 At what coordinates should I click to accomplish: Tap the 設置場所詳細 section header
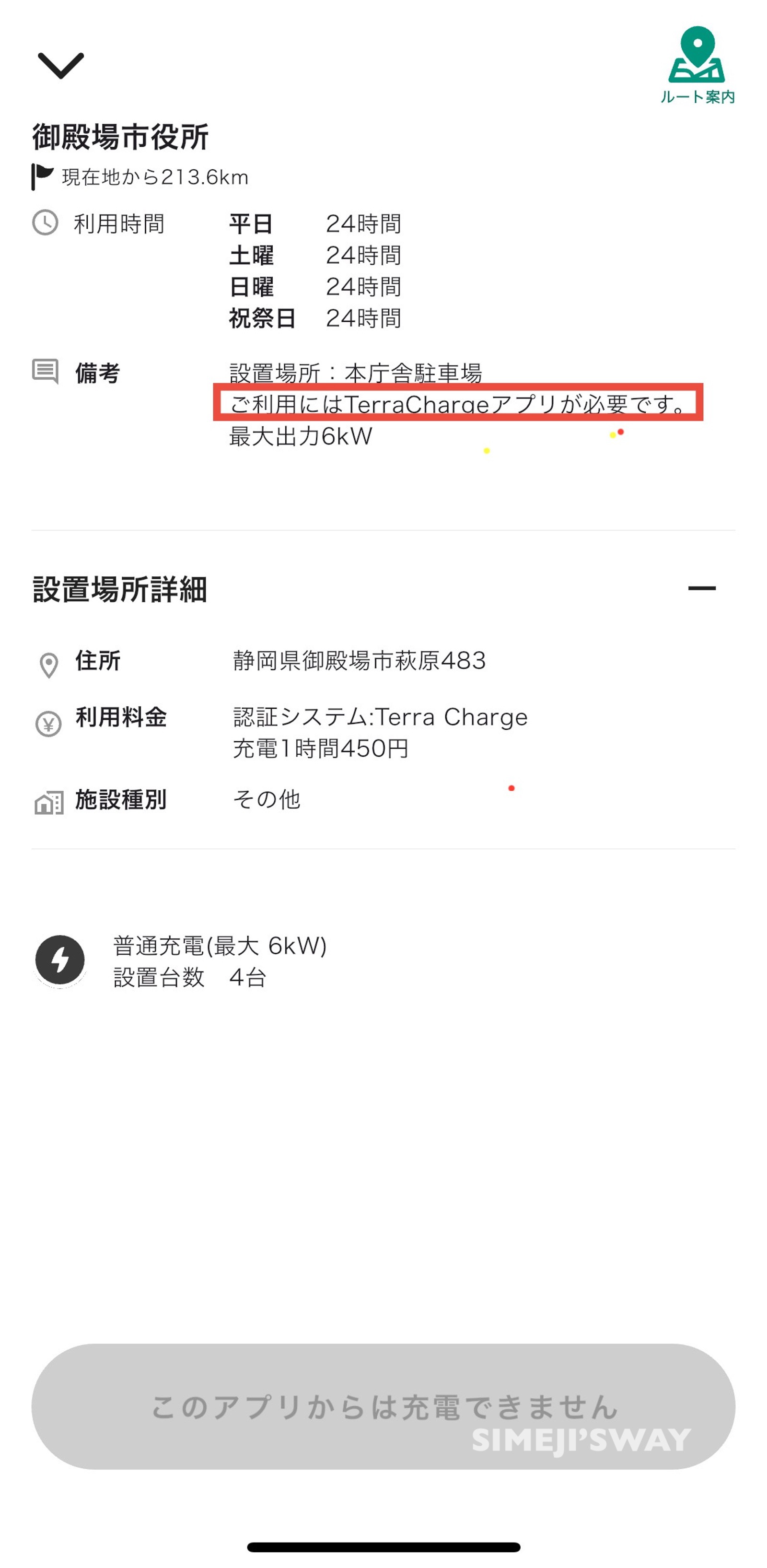[120, 589]
